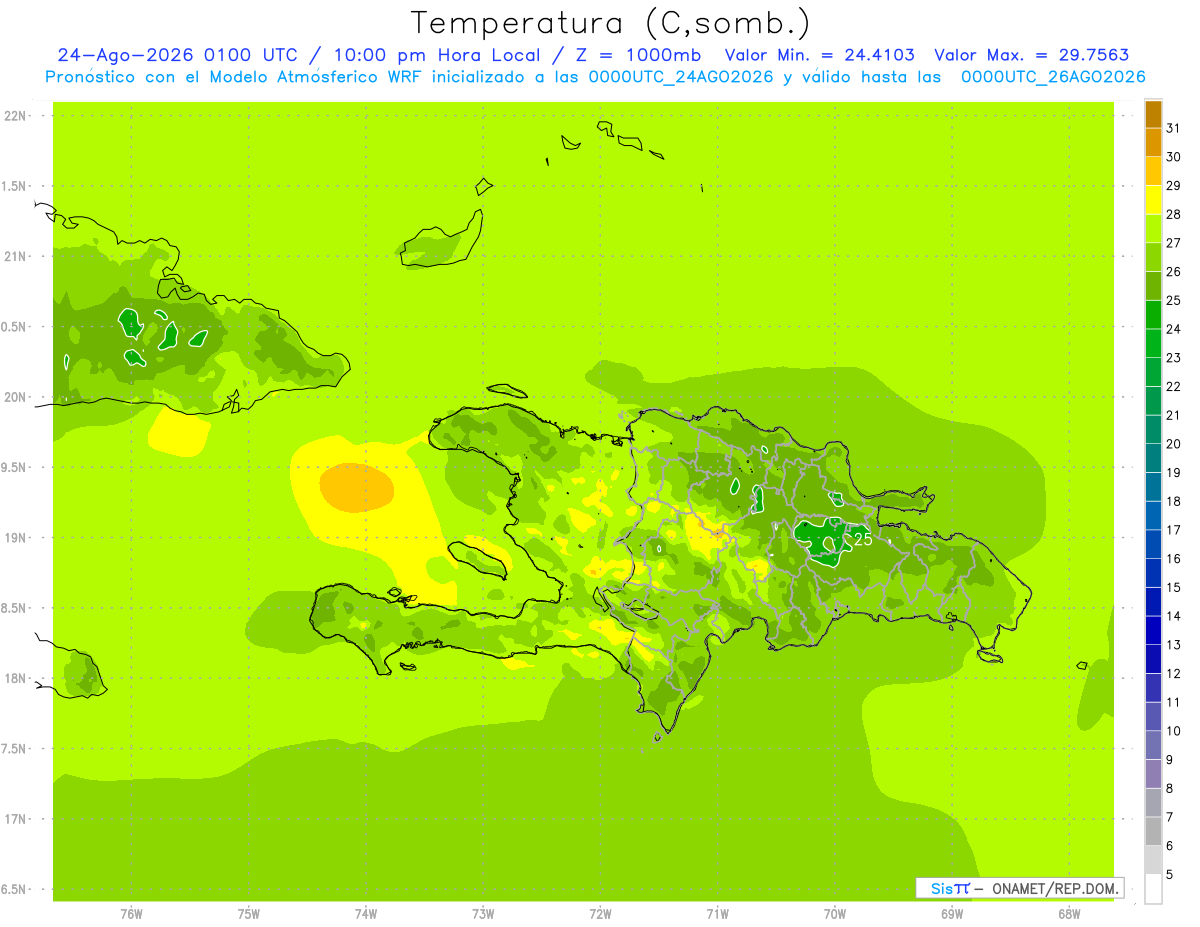Screen dimensions: 1200x927
Task: Click the legend value "14"
Action: pyautogui.click(x=1174, y=616)
